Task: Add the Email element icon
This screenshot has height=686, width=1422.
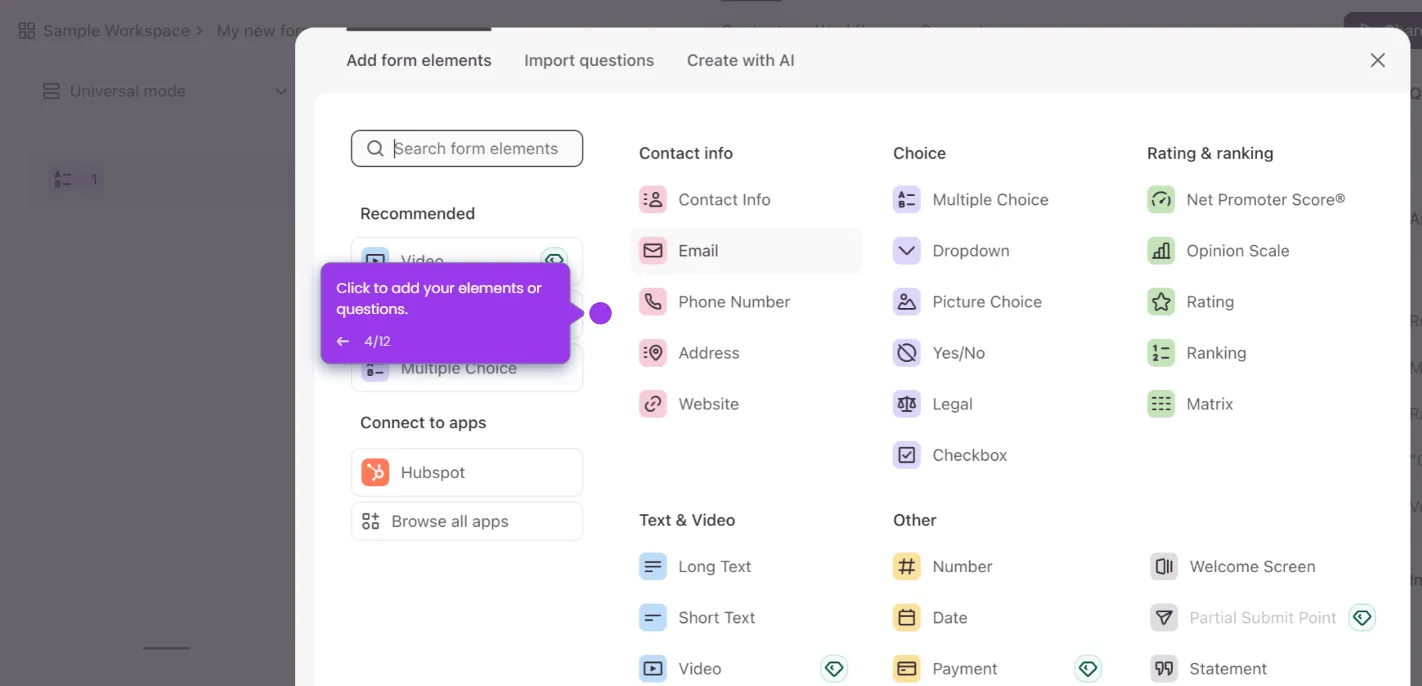Action: 653,250
